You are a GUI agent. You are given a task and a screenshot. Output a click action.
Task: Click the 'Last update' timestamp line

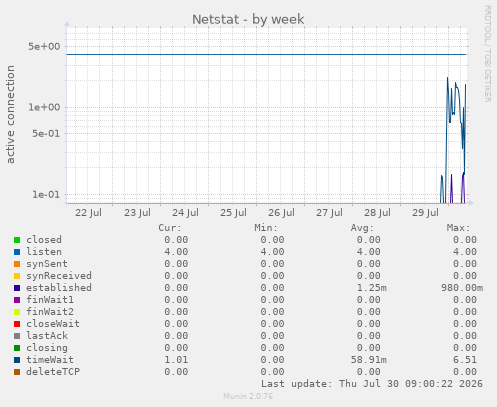tap(372, 384)
